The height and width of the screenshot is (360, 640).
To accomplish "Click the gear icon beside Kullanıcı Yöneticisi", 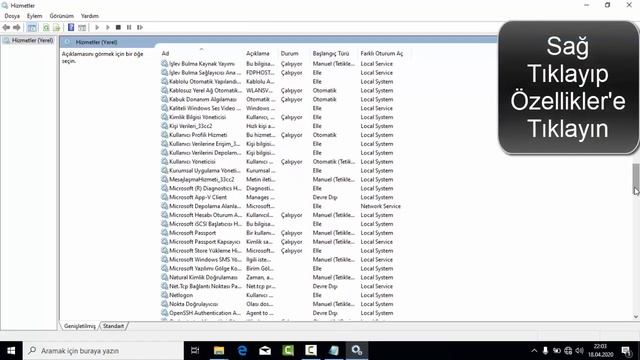I will tap(164, 162).
